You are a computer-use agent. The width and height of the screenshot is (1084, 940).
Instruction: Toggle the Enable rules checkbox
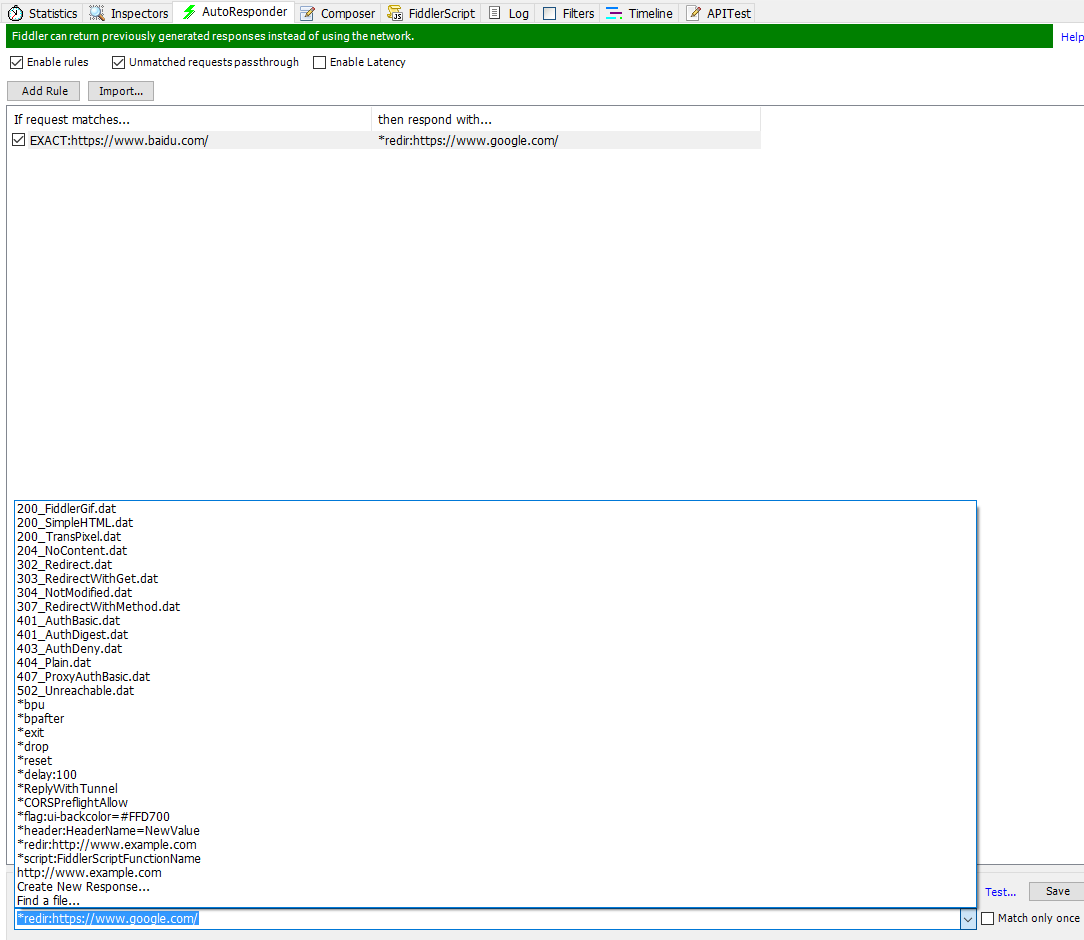click(x=17, y=62)
